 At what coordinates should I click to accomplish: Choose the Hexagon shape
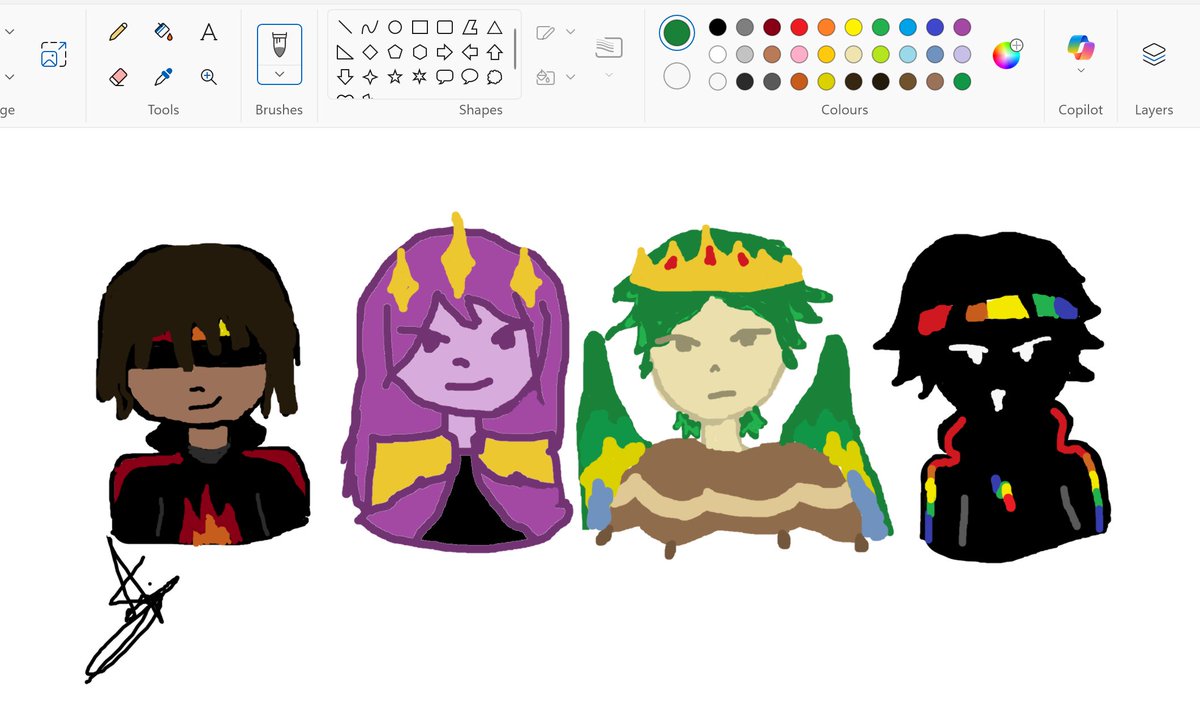[x=420, y=53]
